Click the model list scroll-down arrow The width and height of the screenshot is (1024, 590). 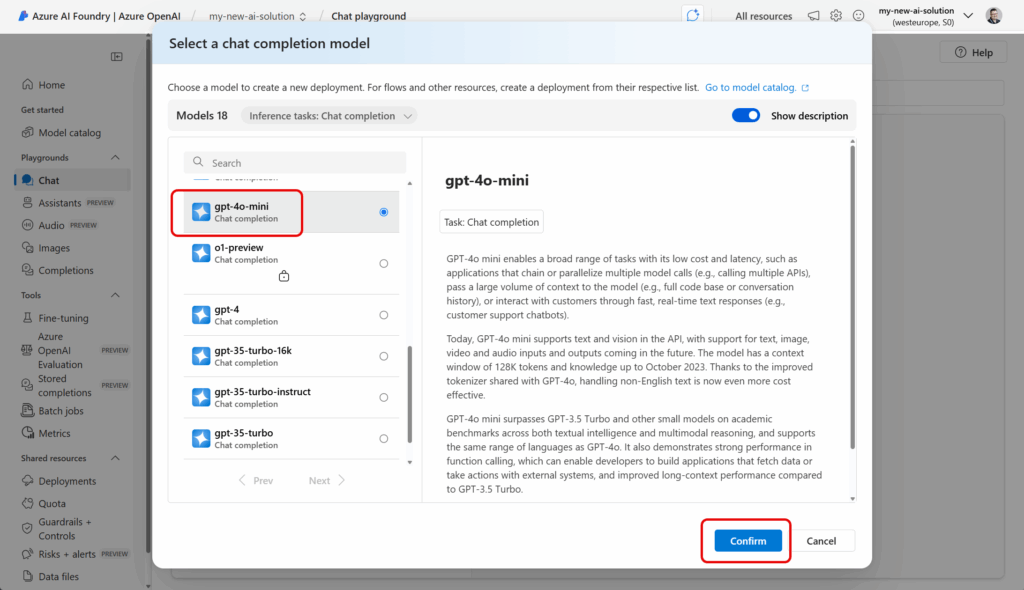[410, 462]
